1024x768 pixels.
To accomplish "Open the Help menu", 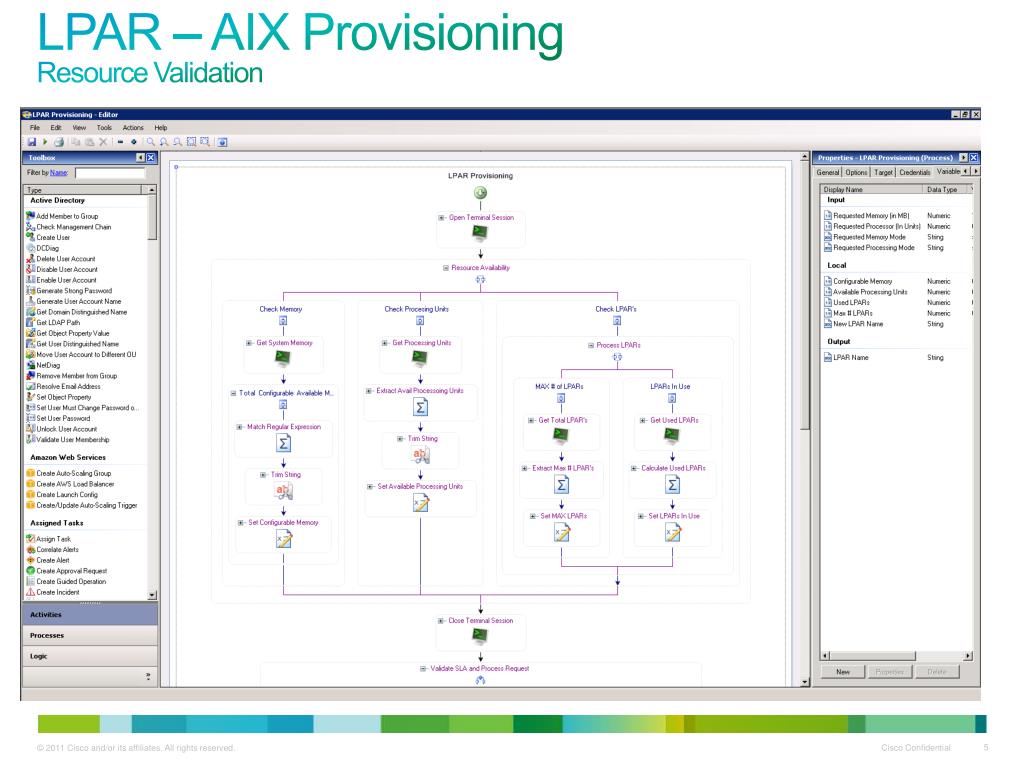I will pyautogui.click(x=161, y=127).
